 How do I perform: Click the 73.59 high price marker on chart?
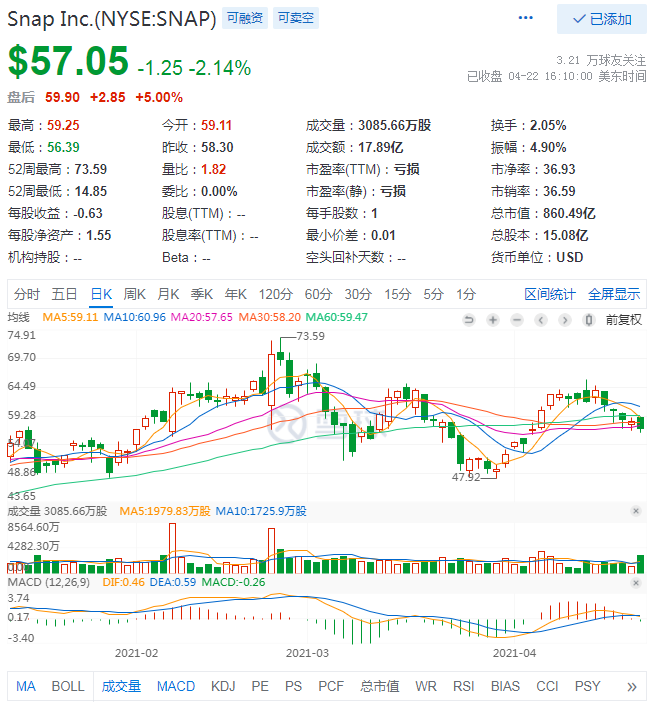(x=311, y=336)
